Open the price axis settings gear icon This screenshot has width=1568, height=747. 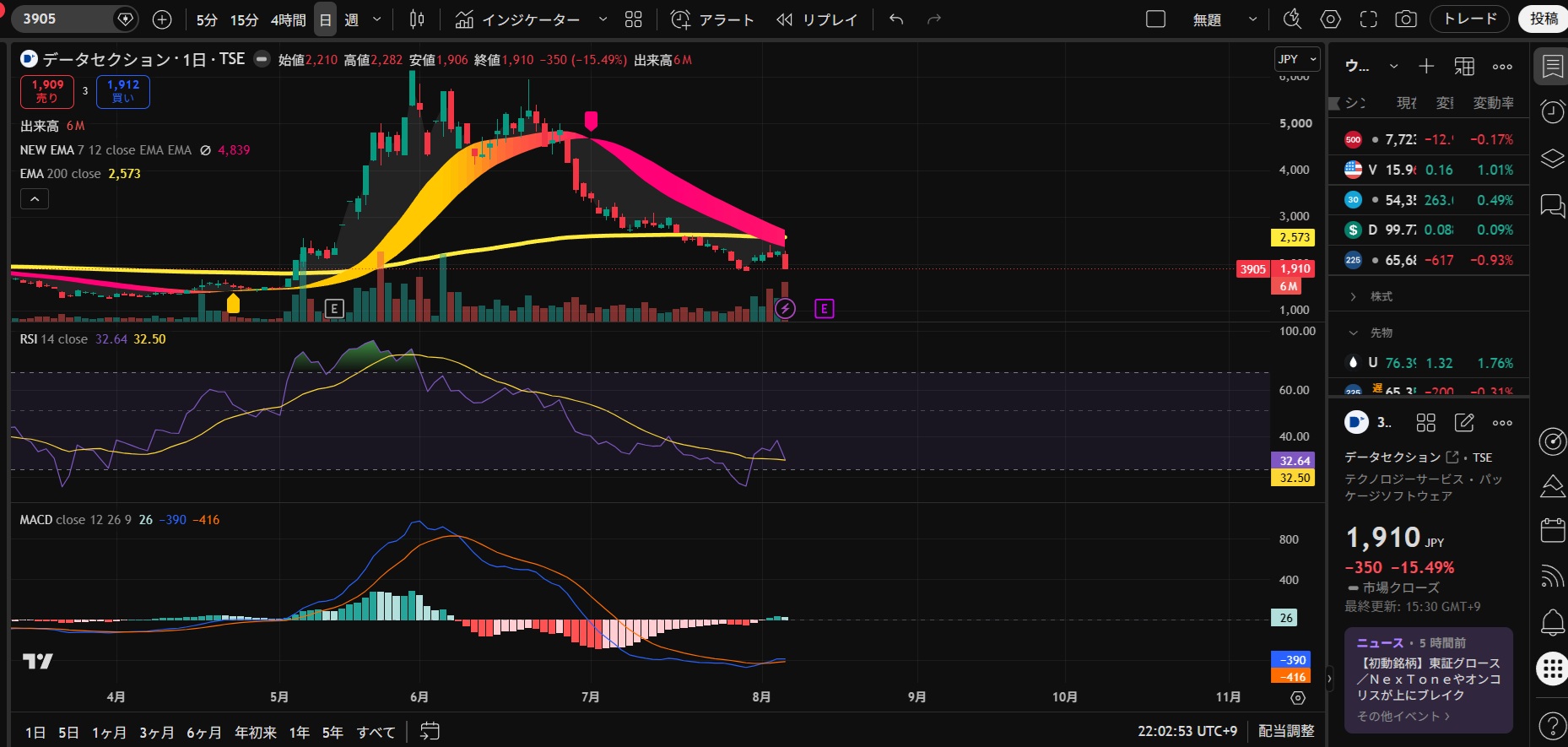[1298, 698]
